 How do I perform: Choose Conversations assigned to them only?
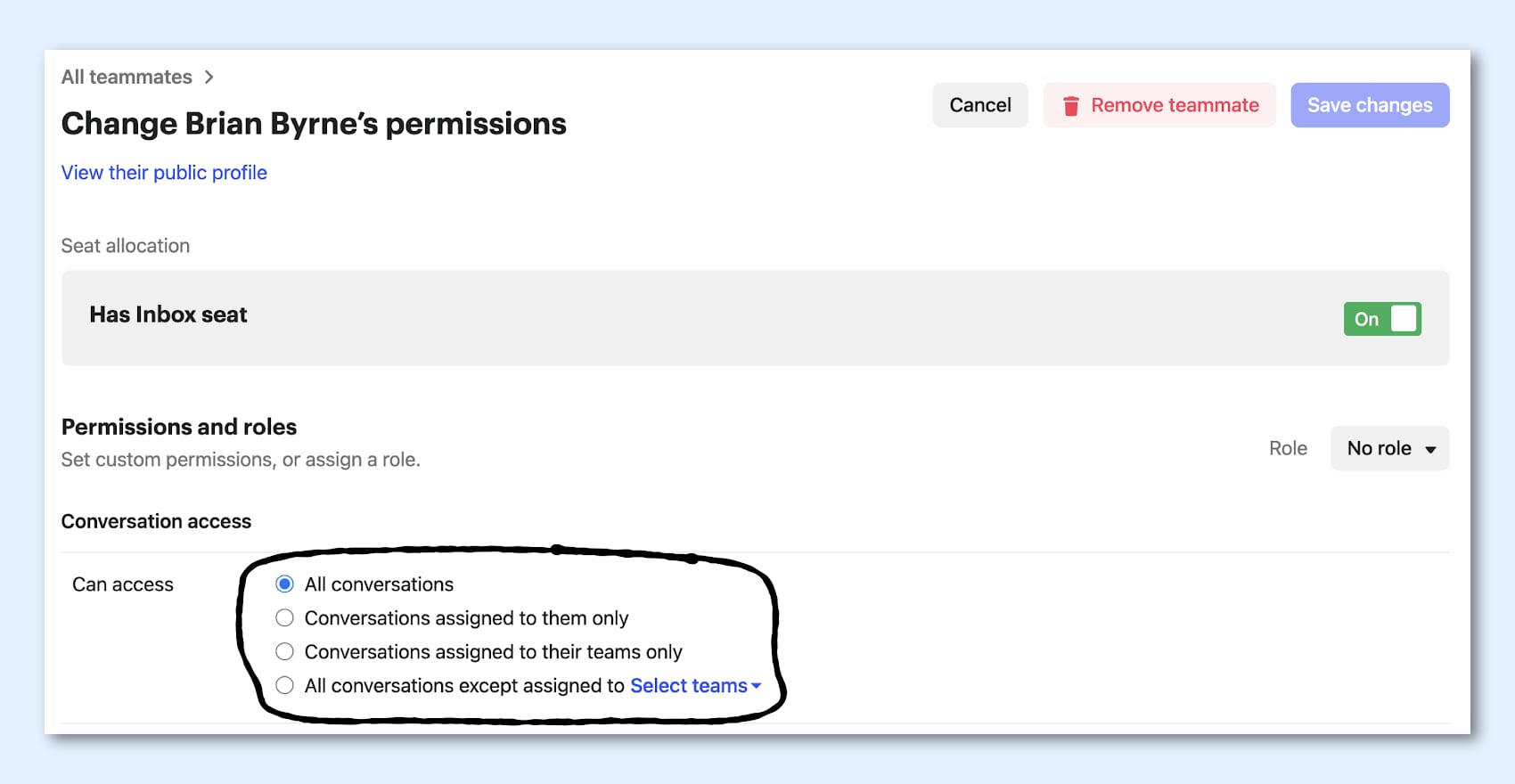[284, 618]
